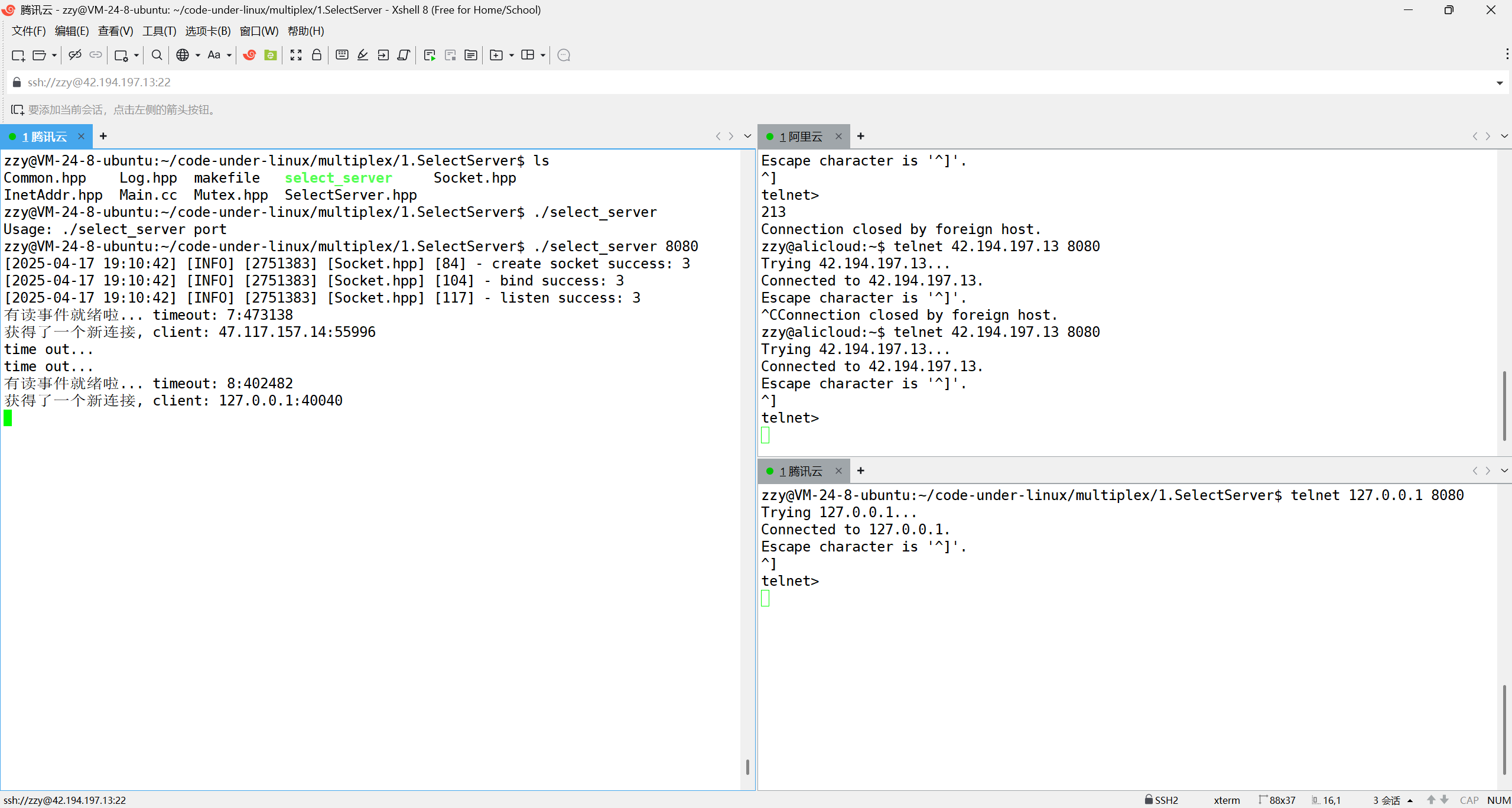Close the left 腾讯云 tab
Viewport: 1512px width, 808px height.
click(x=81, y=137)
